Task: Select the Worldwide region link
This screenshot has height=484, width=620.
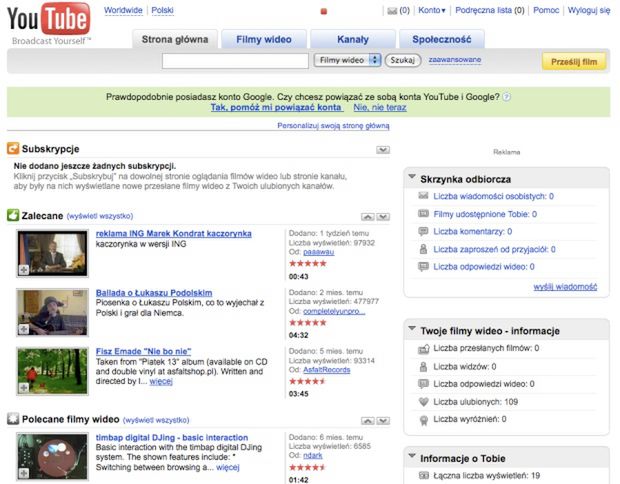Action: click(x=123, y=10)
